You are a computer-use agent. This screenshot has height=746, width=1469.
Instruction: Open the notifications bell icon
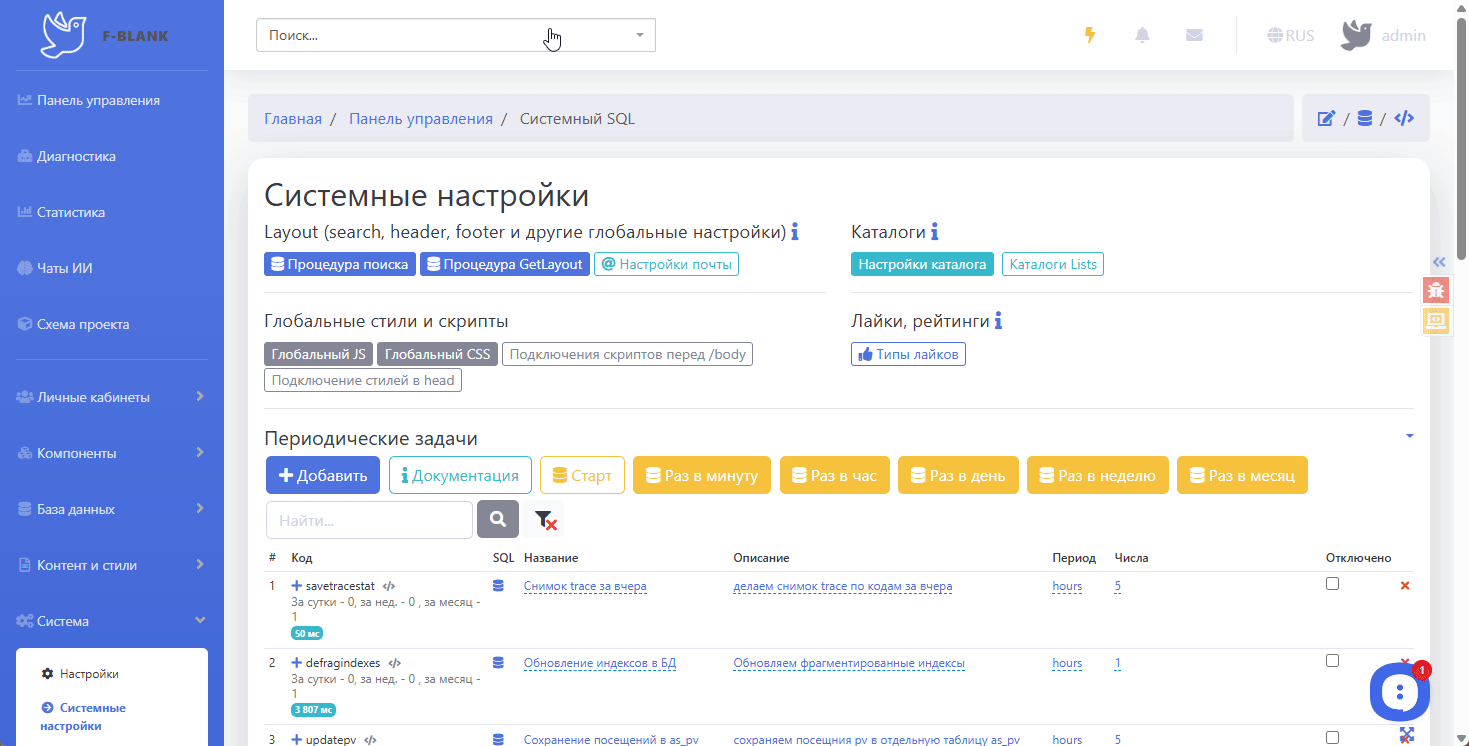click(1142, 35)
